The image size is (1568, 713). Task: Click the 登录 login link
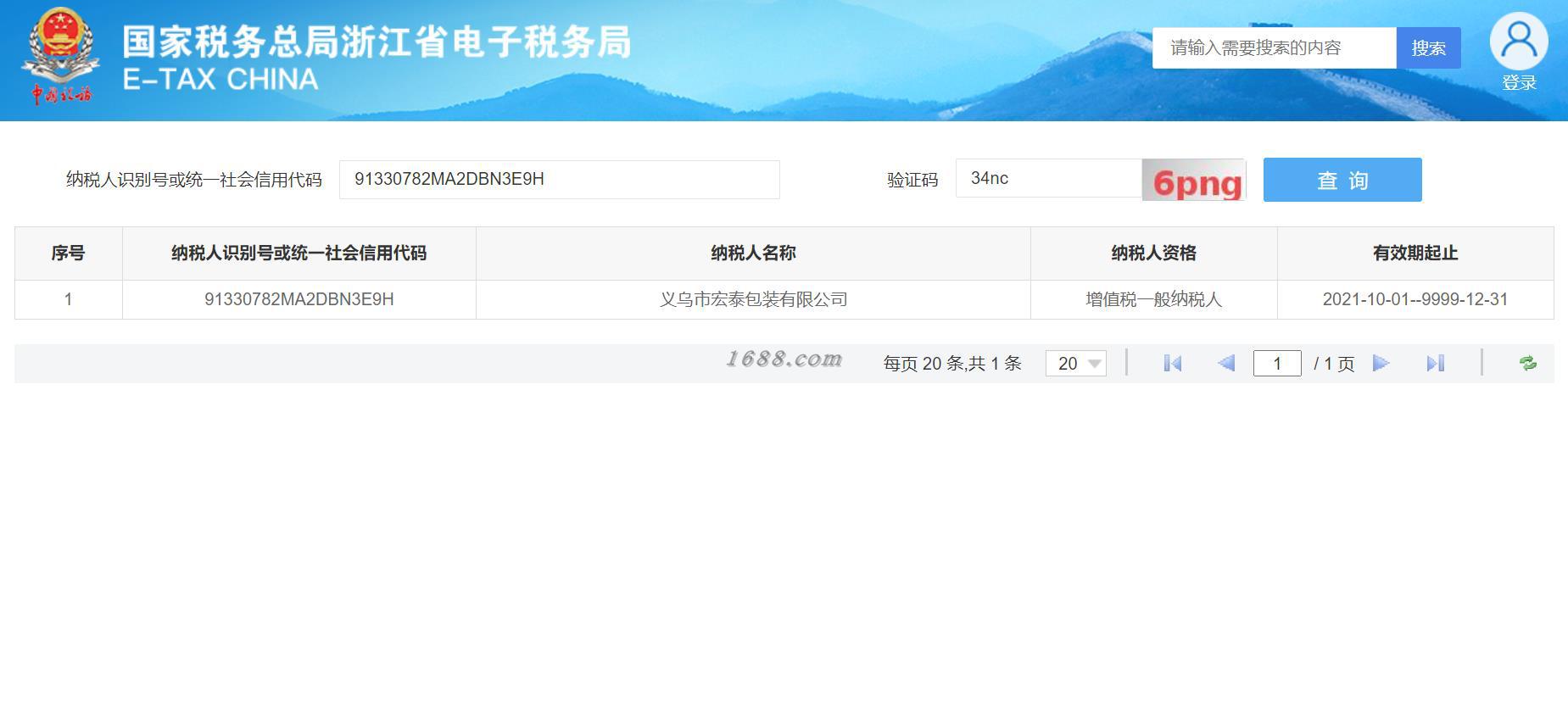tap(1519, 83)
